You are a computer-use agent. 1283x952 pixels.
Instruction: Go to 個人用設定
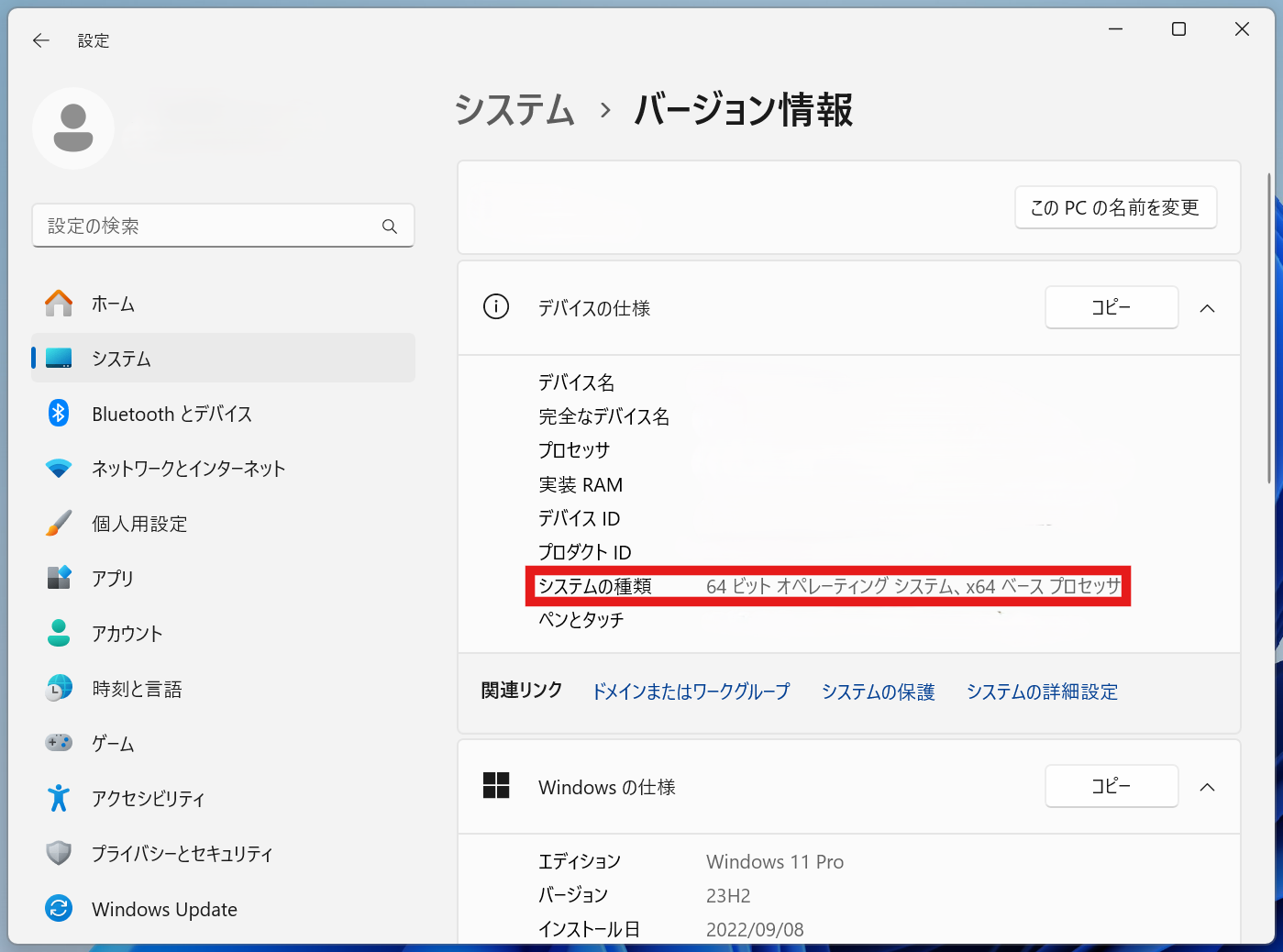click(x=224, y=524)
